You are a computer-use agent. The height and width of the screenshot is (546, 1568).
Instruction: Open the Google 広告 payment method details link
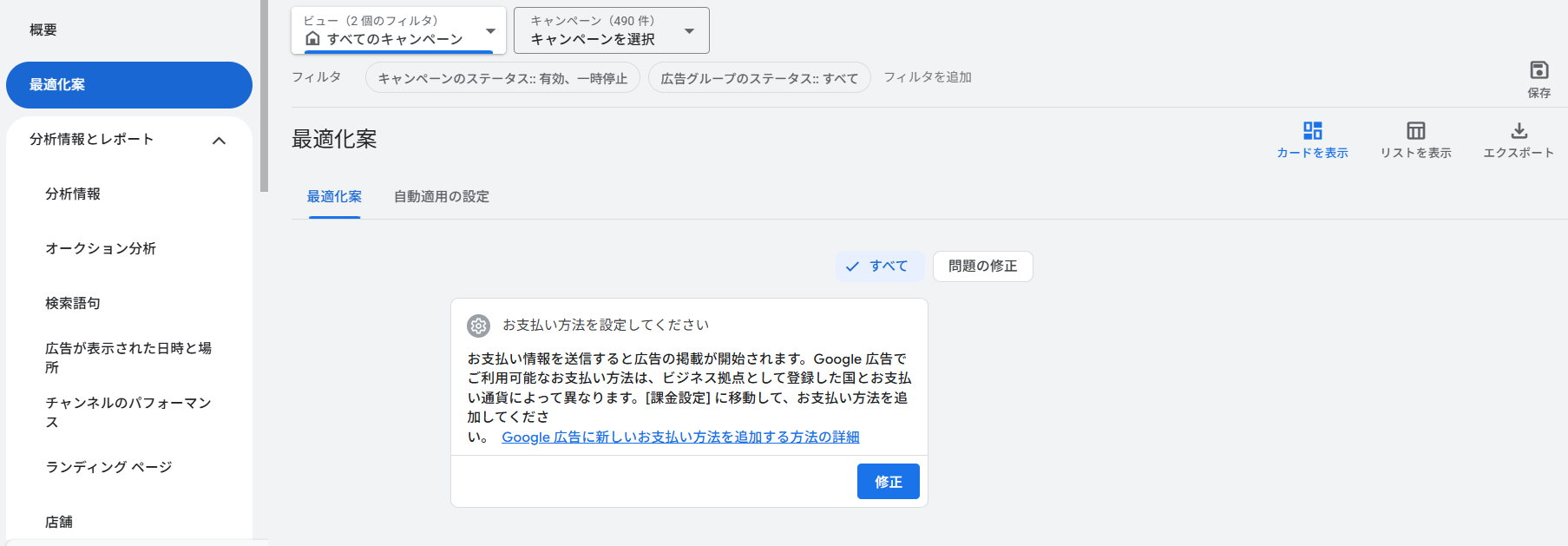680,437
